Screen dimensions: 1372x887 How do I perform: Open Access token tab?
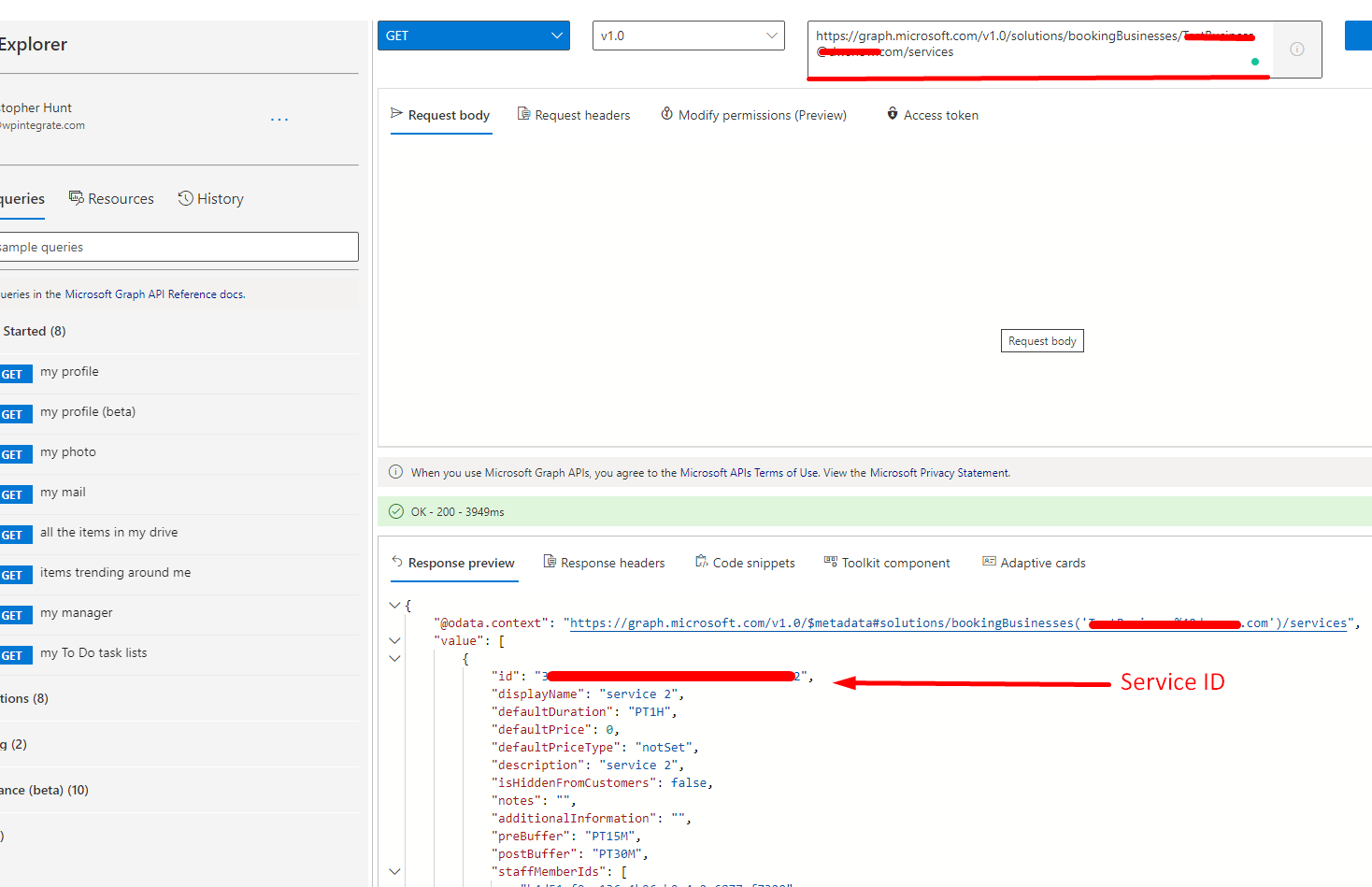pos(933,115)
